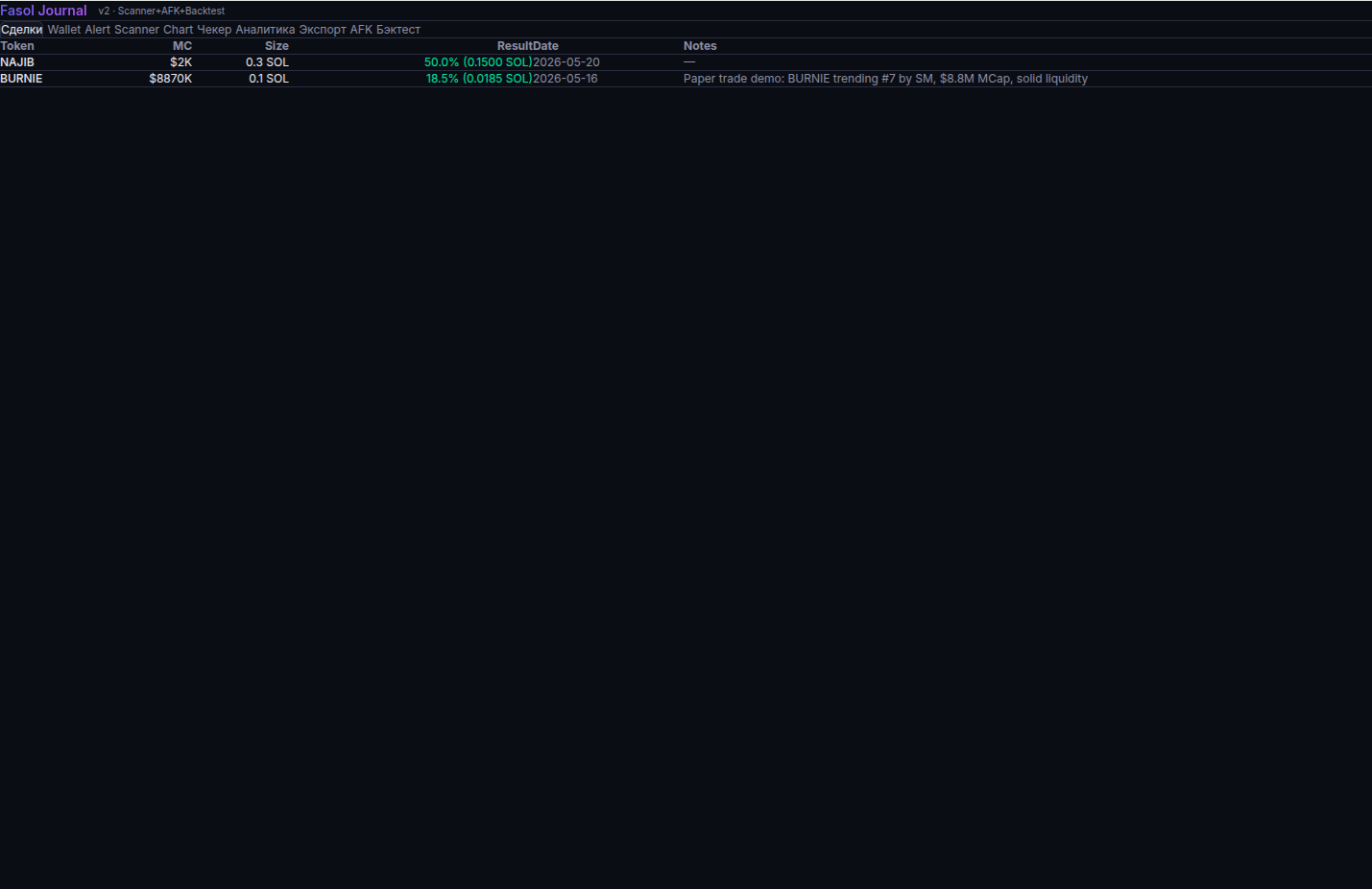Select the Chart tab
This screenshot has width=1372, height=889.
coord(178,30)
